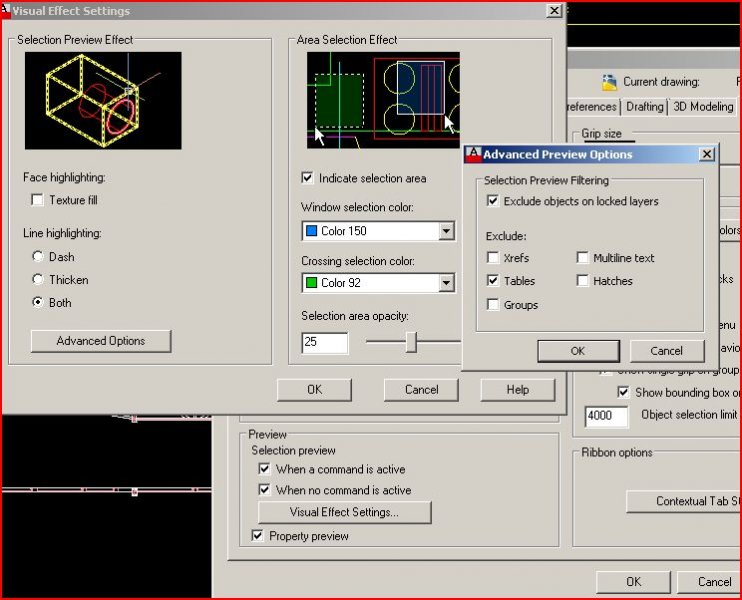
Task: Close the Advanced Preview Options dialog
Action: point(707,154)
